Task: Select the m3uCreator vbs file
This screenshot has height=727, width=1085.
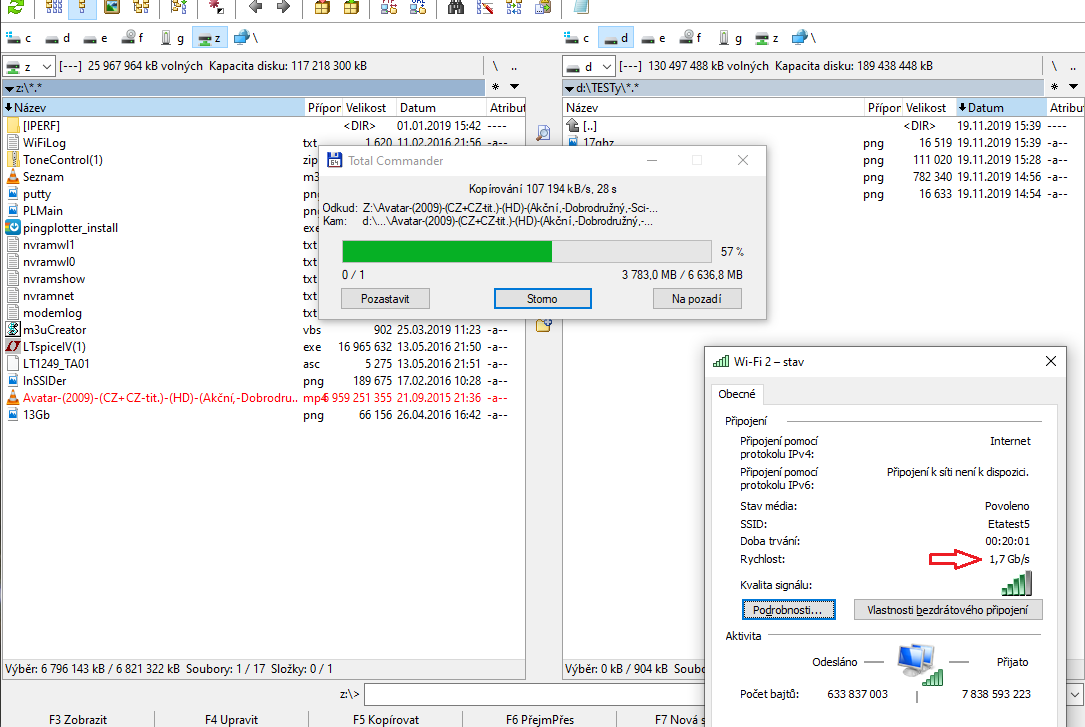Action: pos(263,330)
